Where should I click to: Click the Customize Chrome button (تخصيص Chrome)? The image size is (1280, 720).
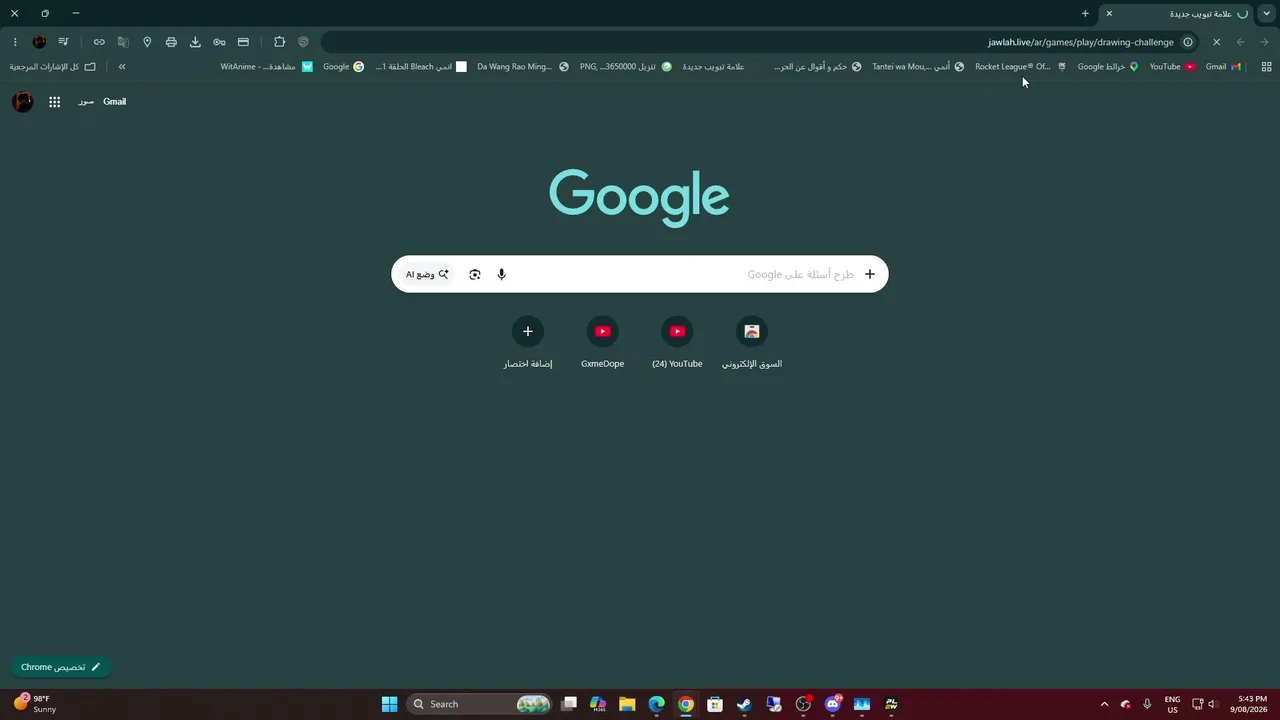click(x=61, y=667)
